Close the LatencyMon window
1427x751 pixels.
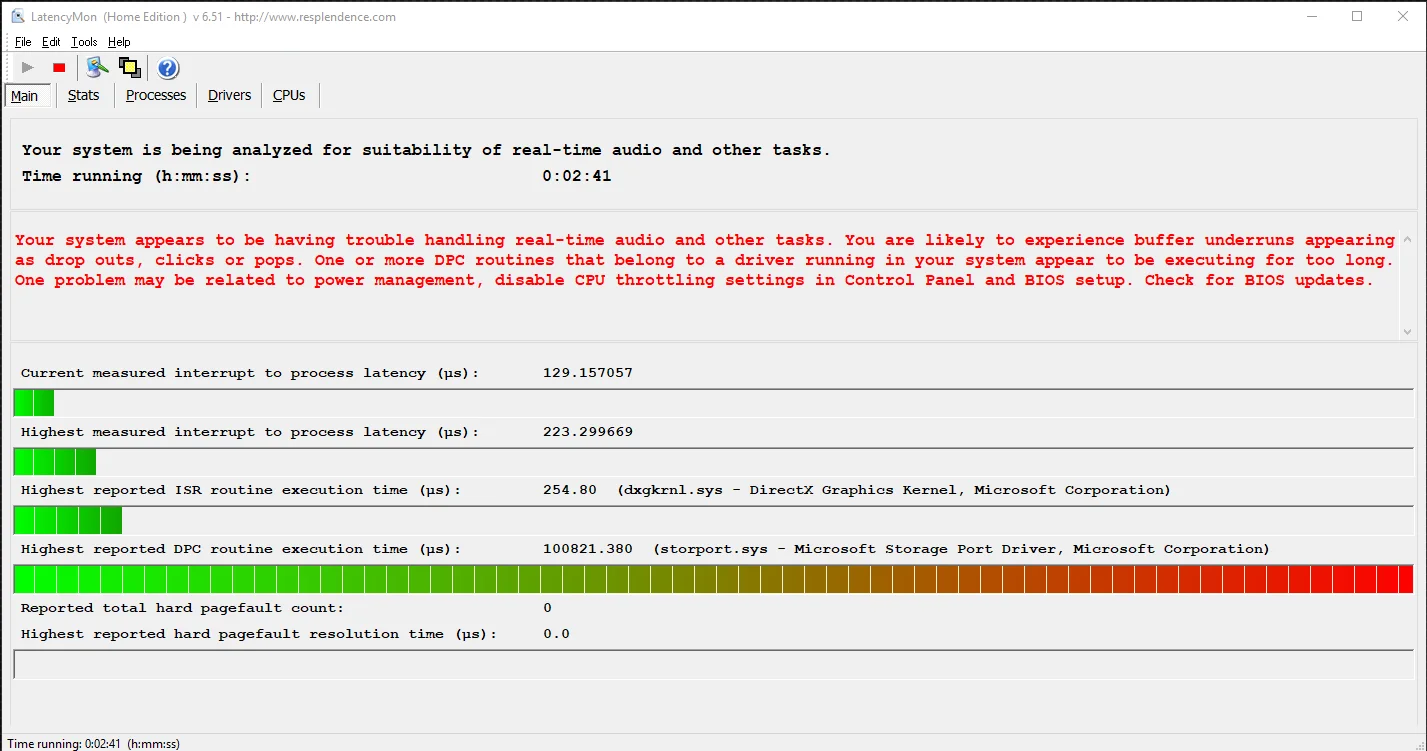click(x=1403, y=16)
